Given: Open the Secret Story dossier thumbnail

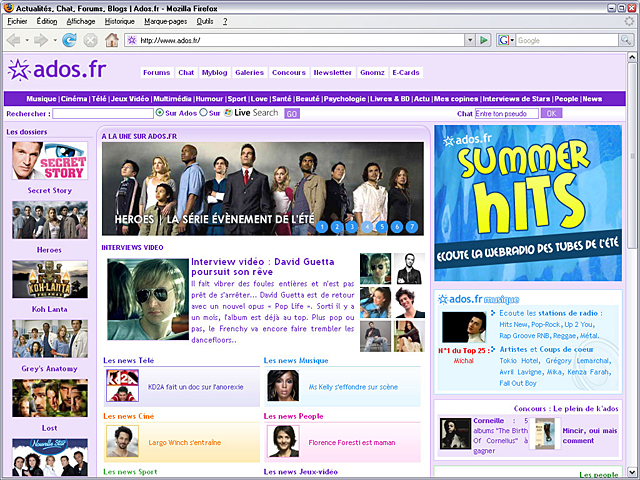Looking at the screenshot, I should click(x=50, y=161).
